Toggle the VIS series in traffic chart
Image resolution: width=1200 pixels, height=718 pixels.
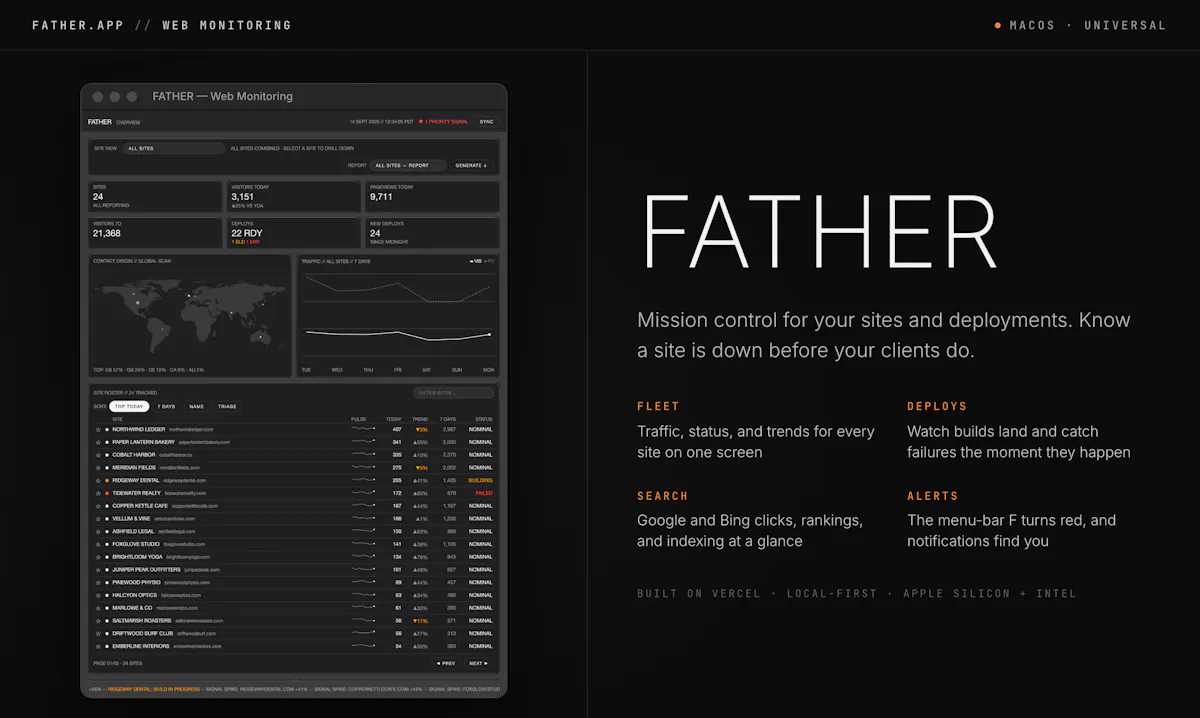[x=476, y=261]
